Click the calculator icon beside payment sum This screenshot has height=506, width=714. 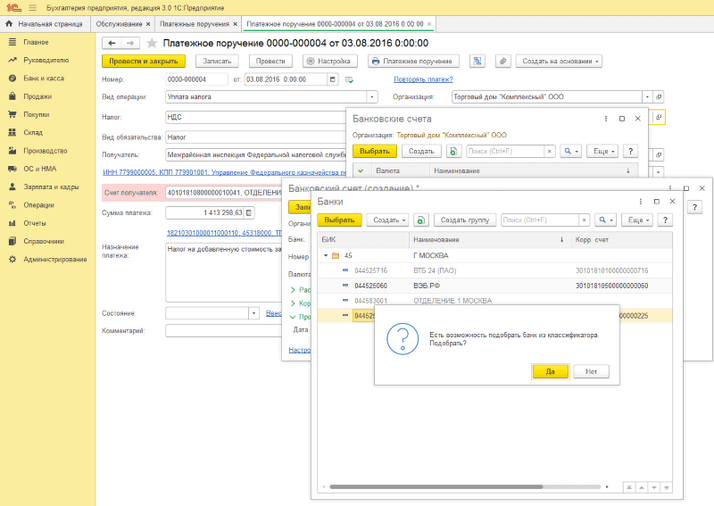pyautogui.click(x=249, y=213)
